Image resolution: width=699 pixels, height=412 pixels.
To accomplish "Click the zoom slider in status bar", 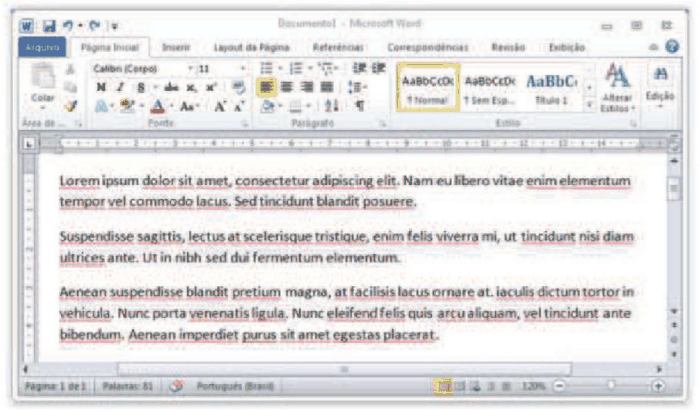I will point(610,385).
